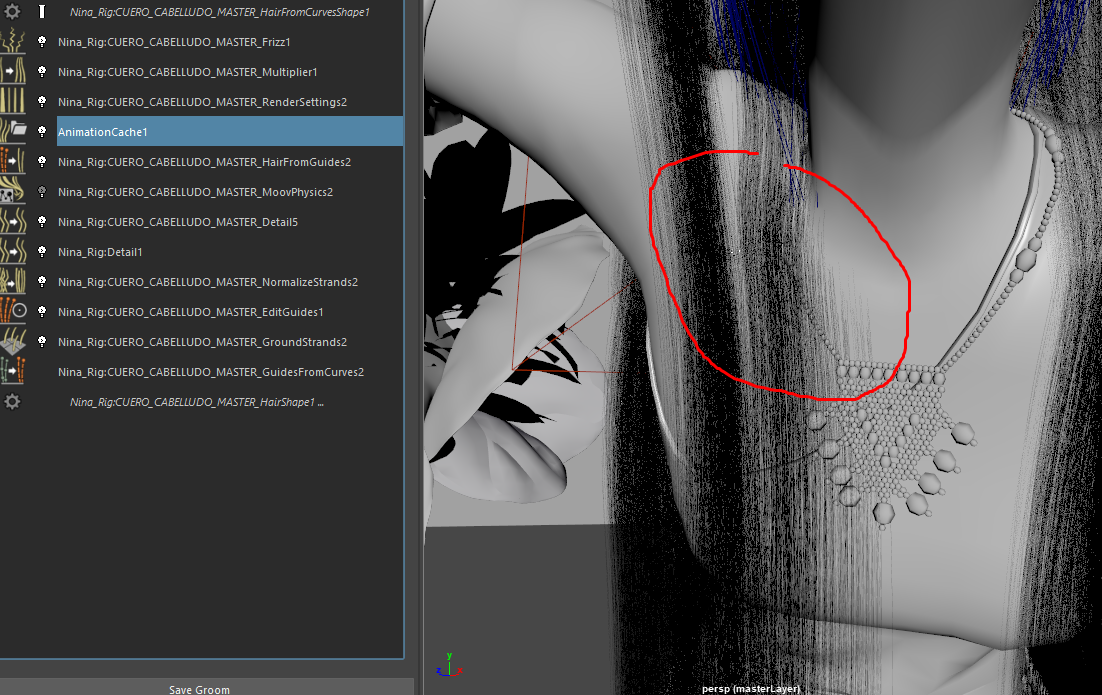Click the Frizz1 operator icon

(x=13, y=42)
